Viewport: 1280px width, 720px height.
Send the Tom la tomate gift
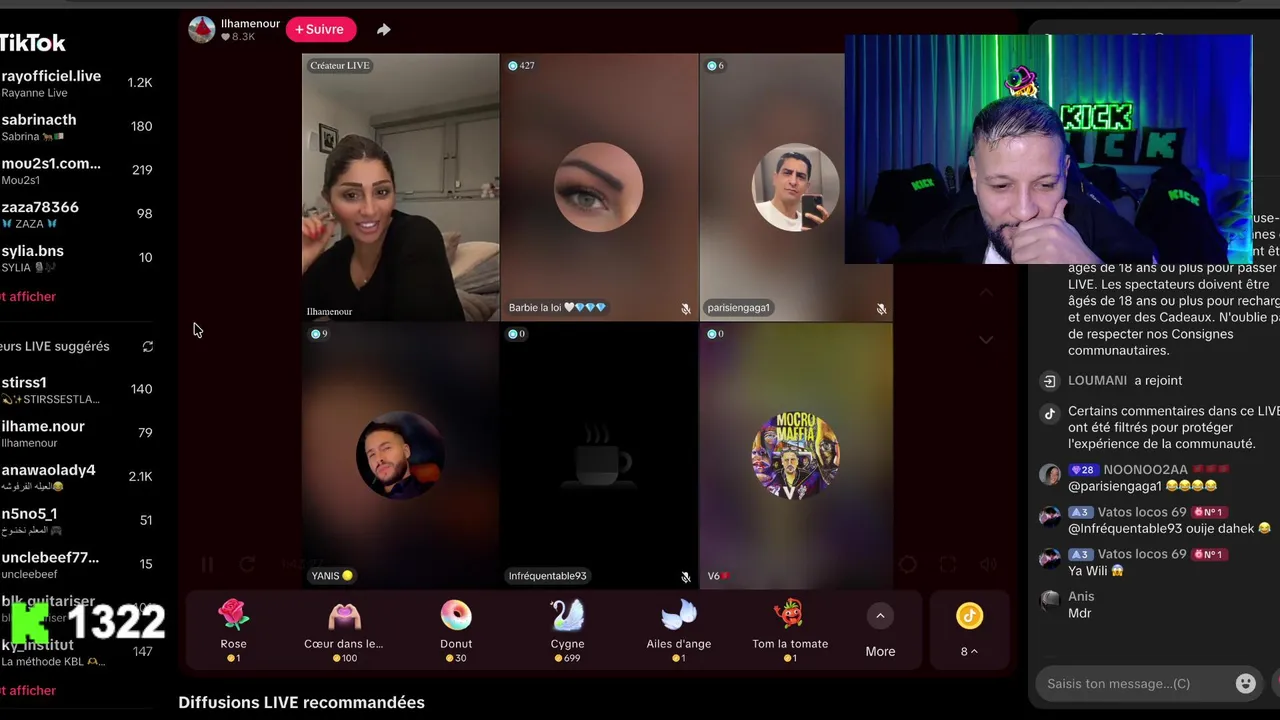coord(790,630)
